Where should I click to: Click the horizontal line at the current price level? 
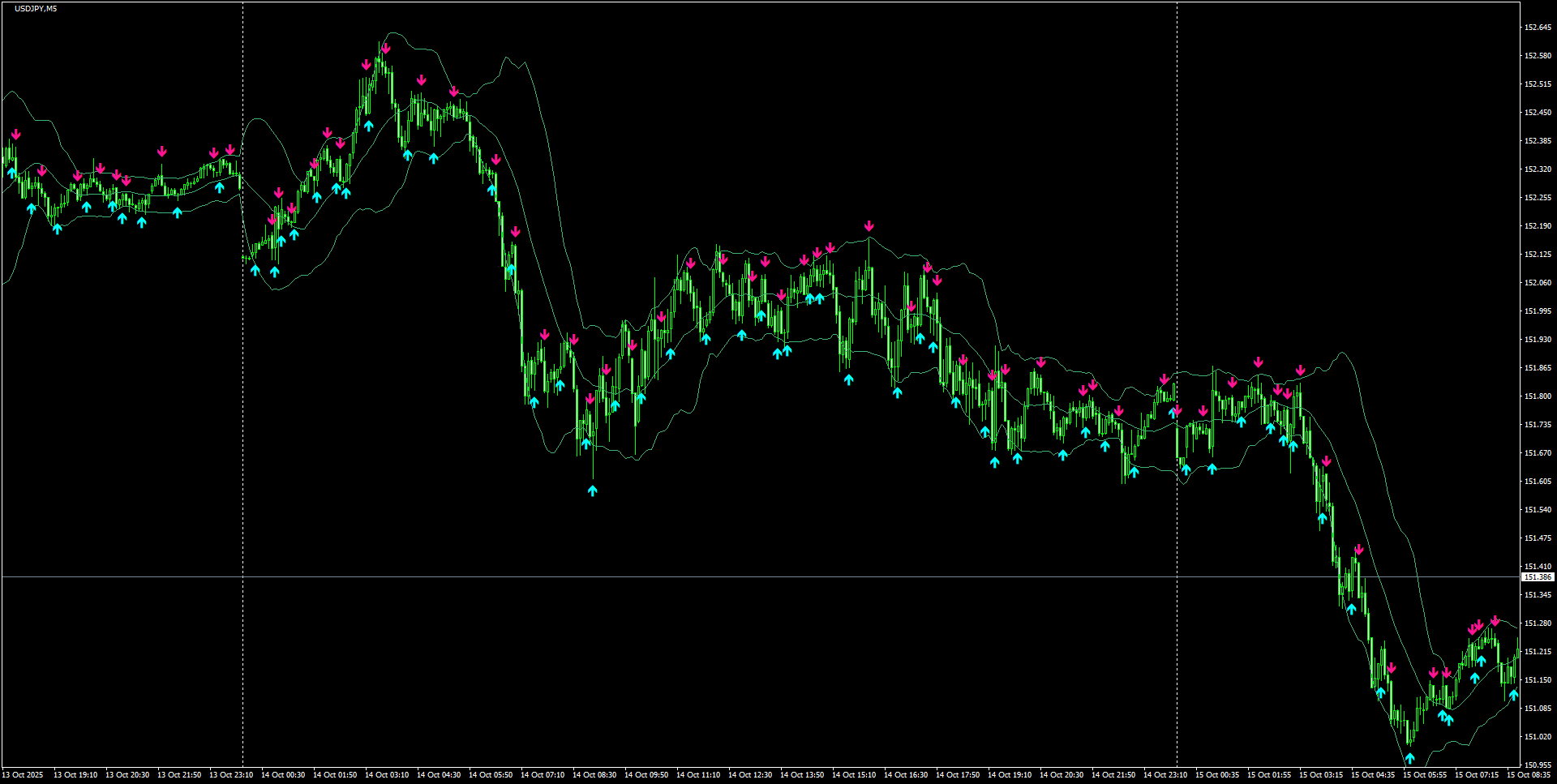(730, 576)
